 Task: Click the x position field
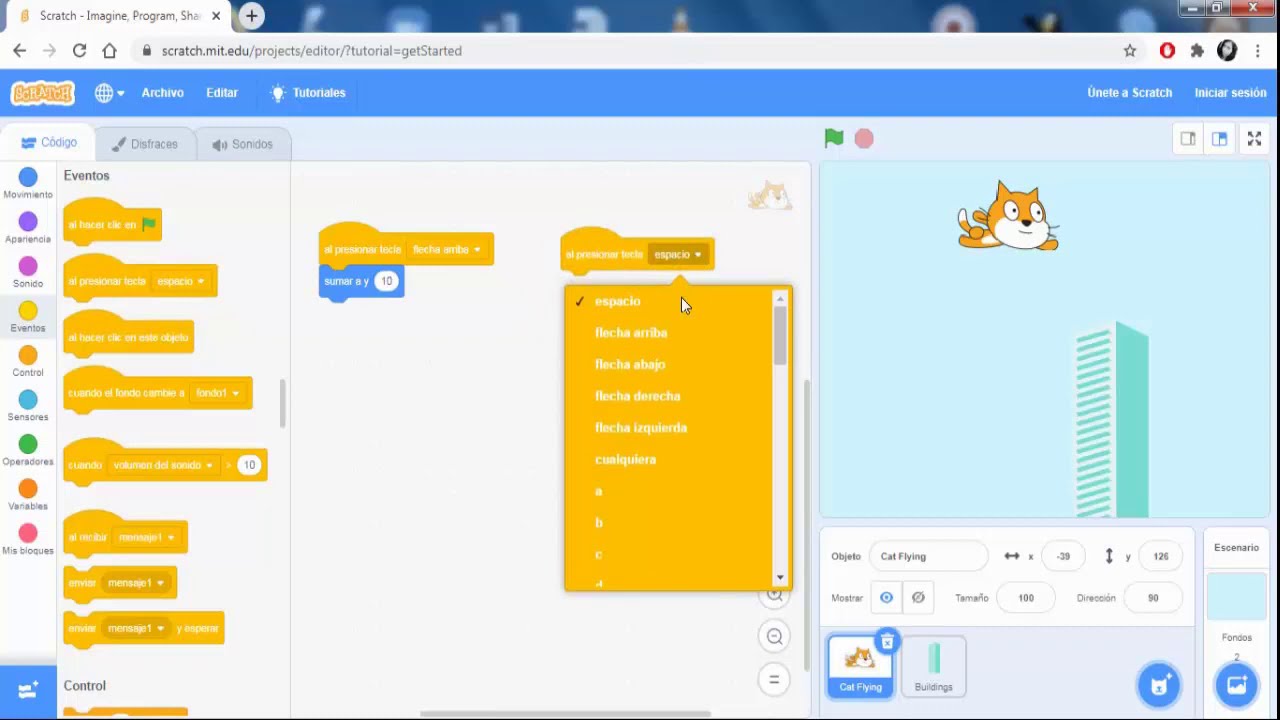(1063, 557)
